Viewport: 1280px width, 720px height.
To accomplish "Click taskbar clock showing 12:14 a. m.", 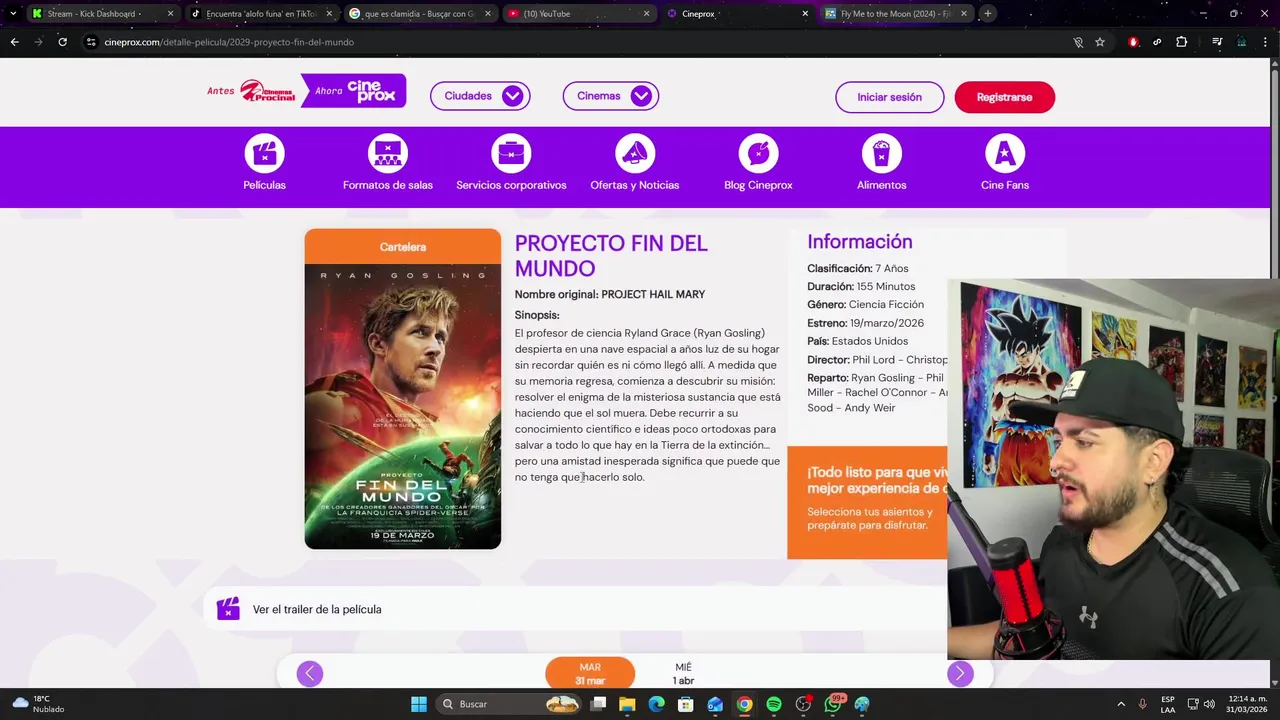I will click(1247, 704).
